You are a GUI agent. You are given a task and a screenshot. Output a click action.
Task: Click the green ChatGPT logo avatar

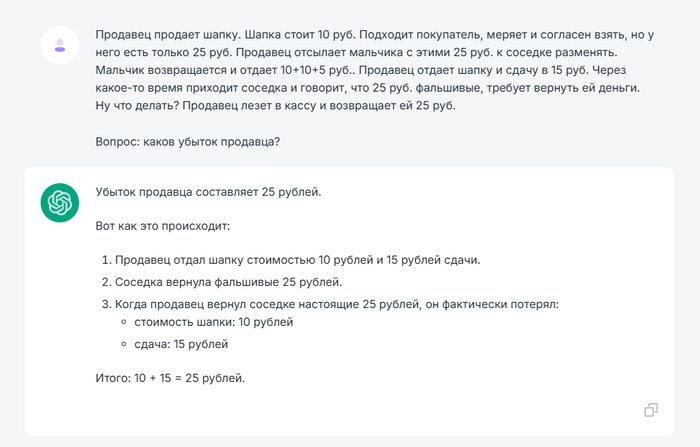tap(60, 203)
